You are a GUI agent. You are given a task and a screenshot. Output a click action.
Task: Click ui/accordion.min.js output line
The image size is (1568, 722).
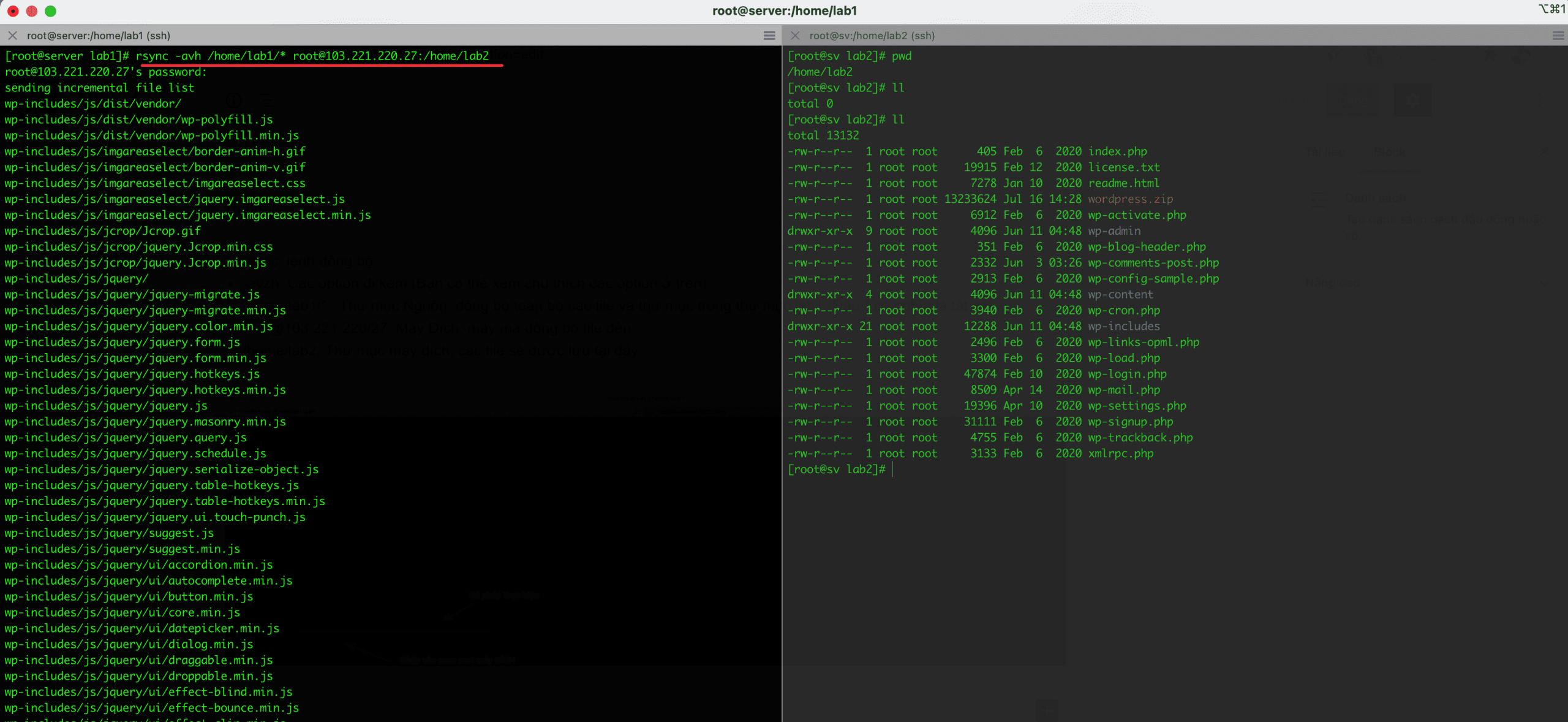[138, 565]
